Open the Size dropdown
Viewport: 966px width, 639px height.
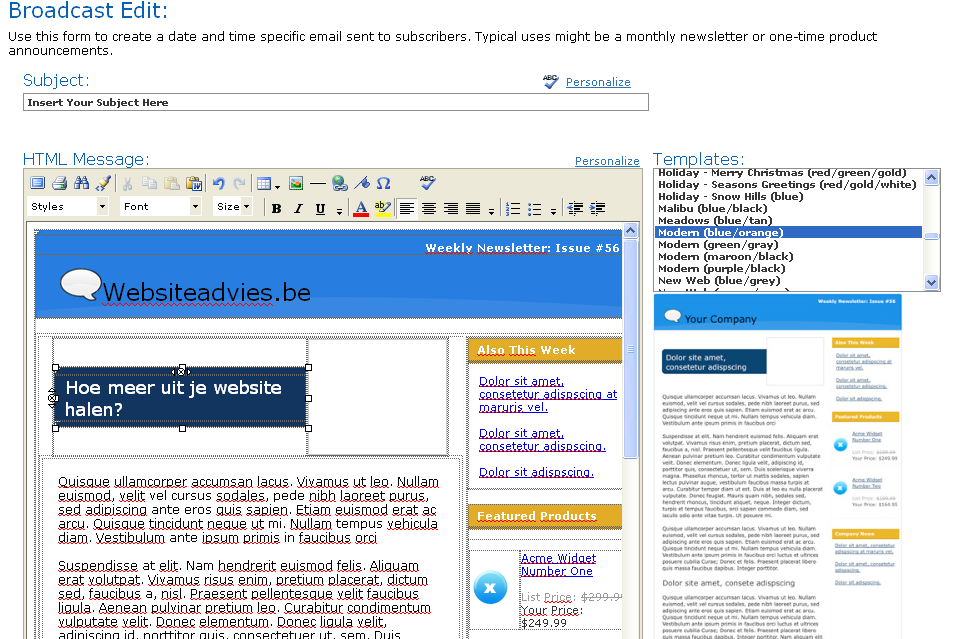[233, 206]
